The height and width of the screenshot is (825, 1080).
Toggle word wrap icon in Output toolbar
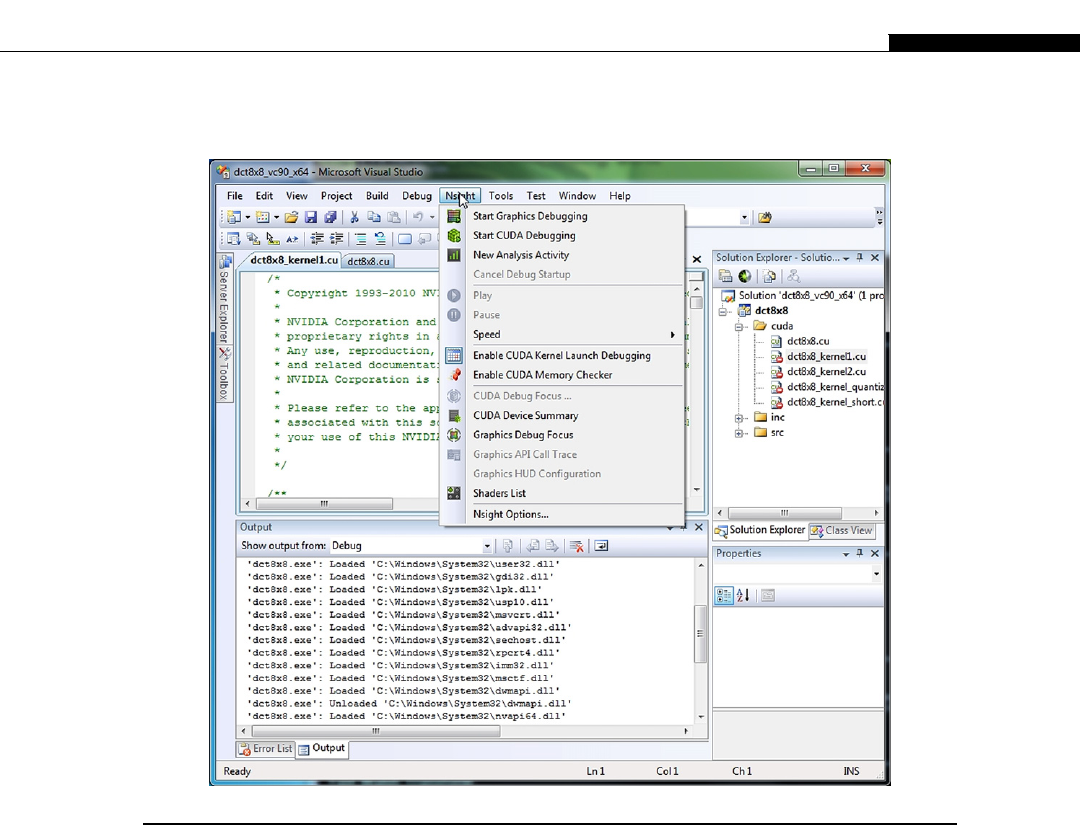pyautogui.click(x=601, y=546)
